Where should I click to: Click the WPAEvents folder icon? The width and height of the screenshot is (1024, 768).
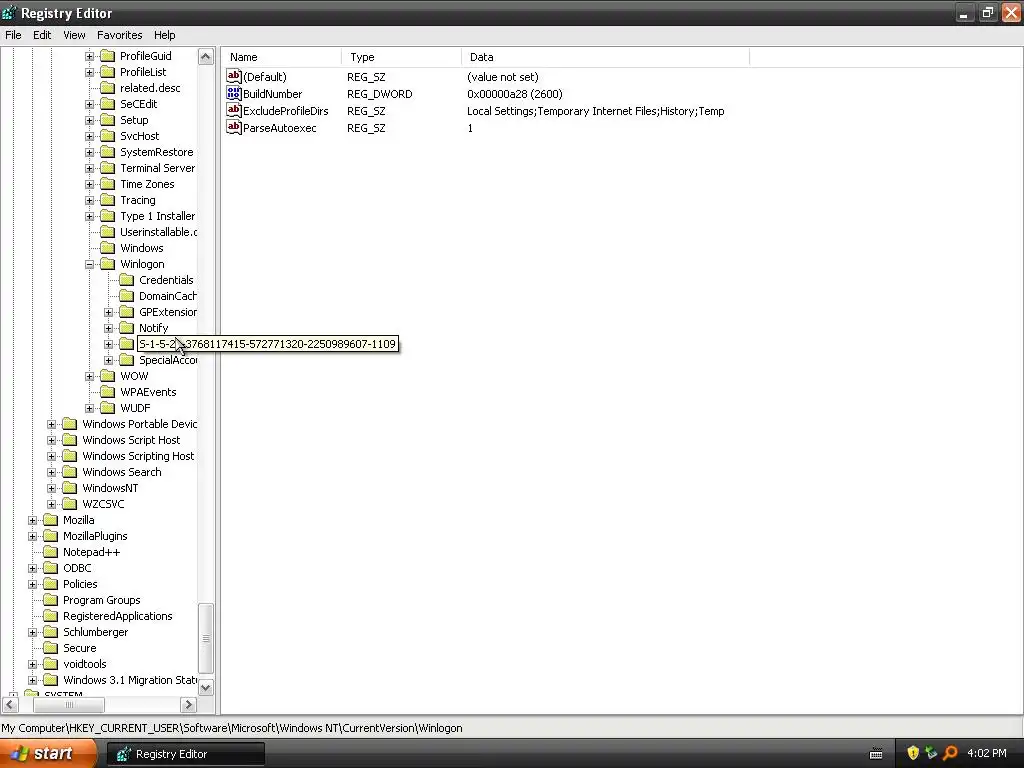click(x=108, y=392)
